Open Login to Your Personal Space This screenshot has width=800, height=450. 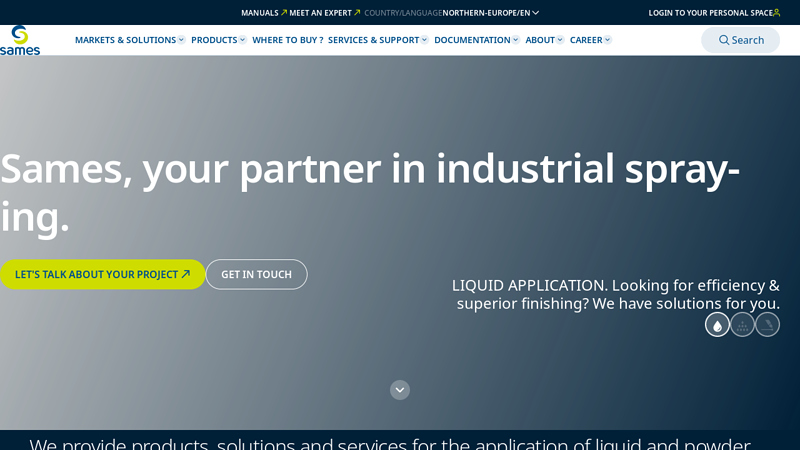pyautogui.click(x=710, y=13)
